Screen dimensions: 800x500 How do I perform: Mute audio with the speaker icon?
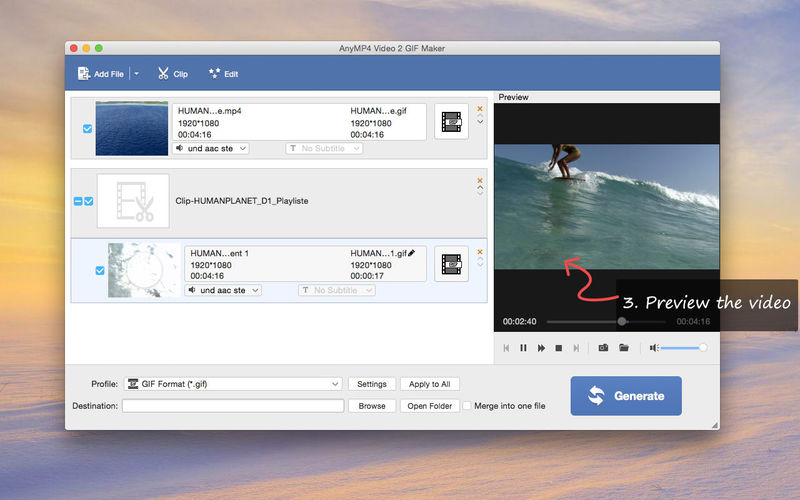pos(654,348)
